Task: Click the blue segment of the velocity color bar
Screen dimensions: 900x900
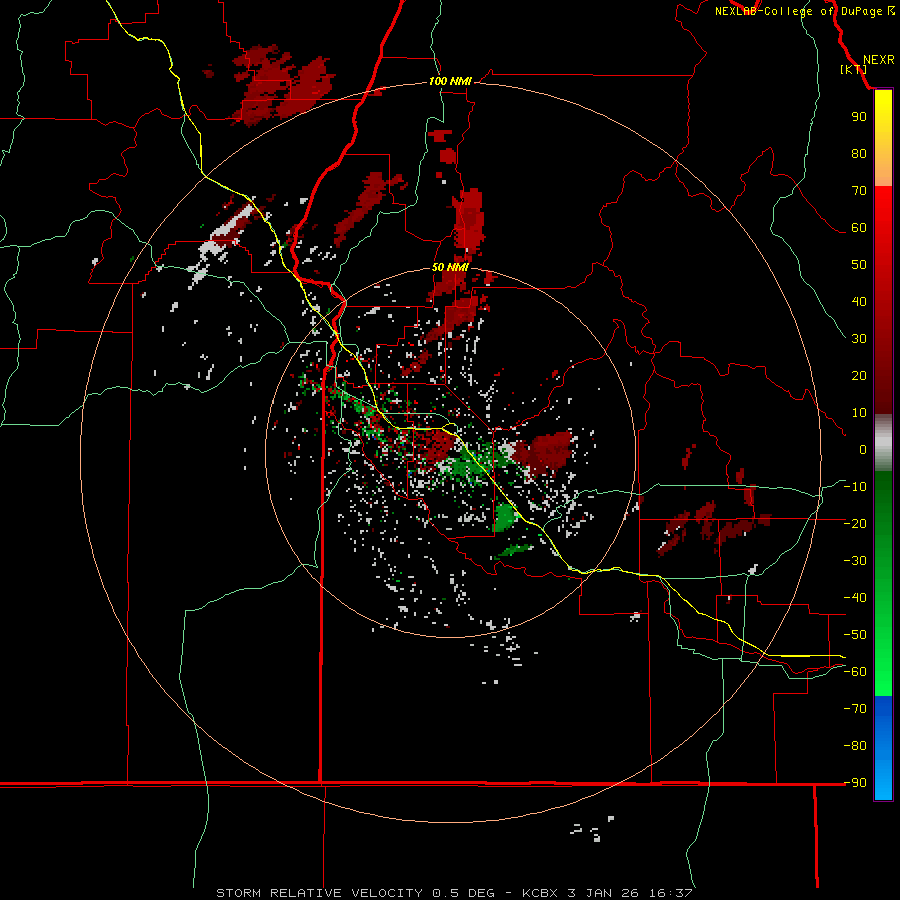Action: [x=883, y=748]
